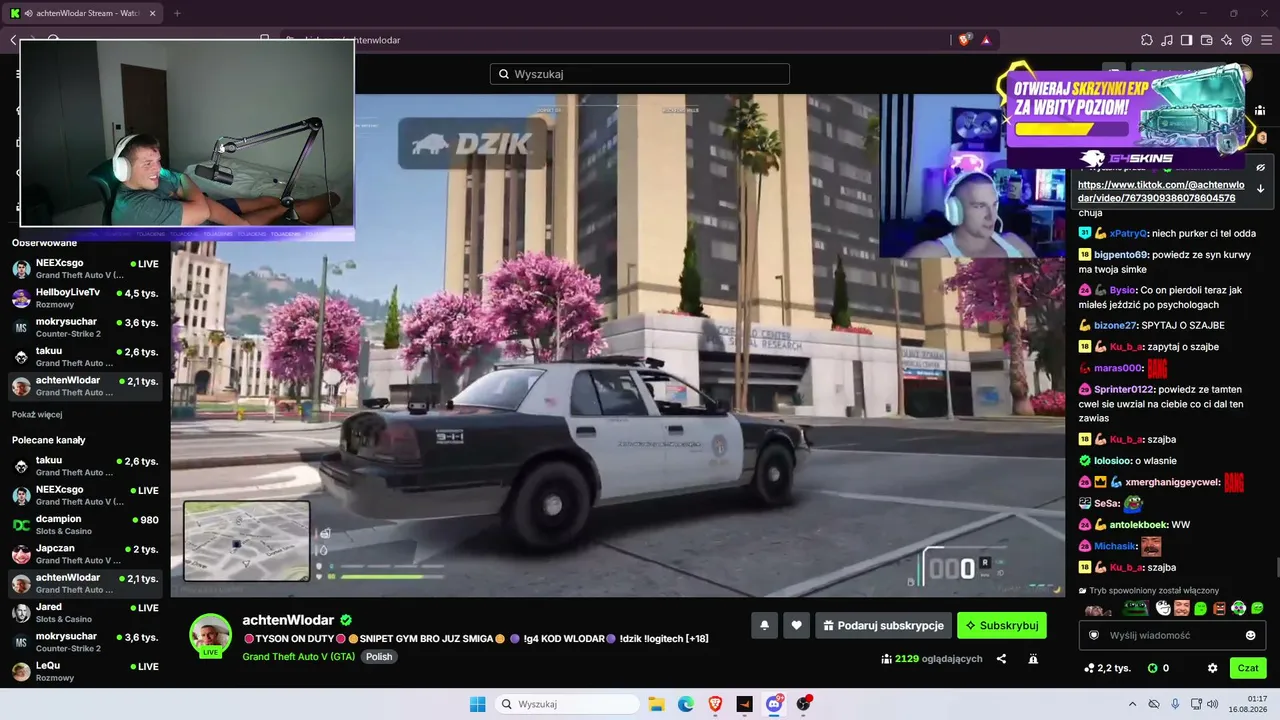
Task: Open LeQu channel in recommended list
Action: [86, 671]
